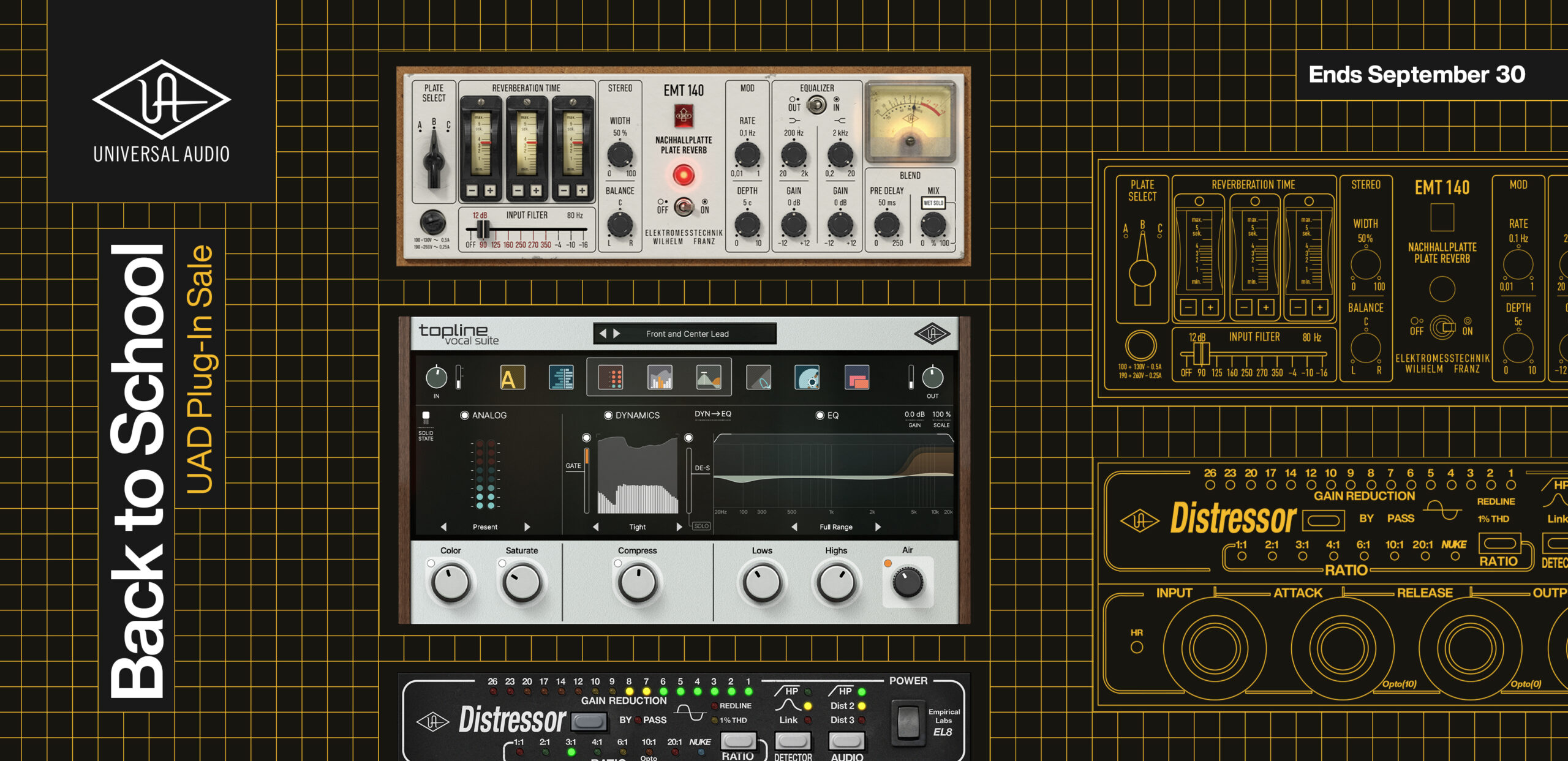The width and height of the screenshot is (1568, 761).
Task: Select the bar-graph spectrum module icon
Action: (x=660, y=378)
